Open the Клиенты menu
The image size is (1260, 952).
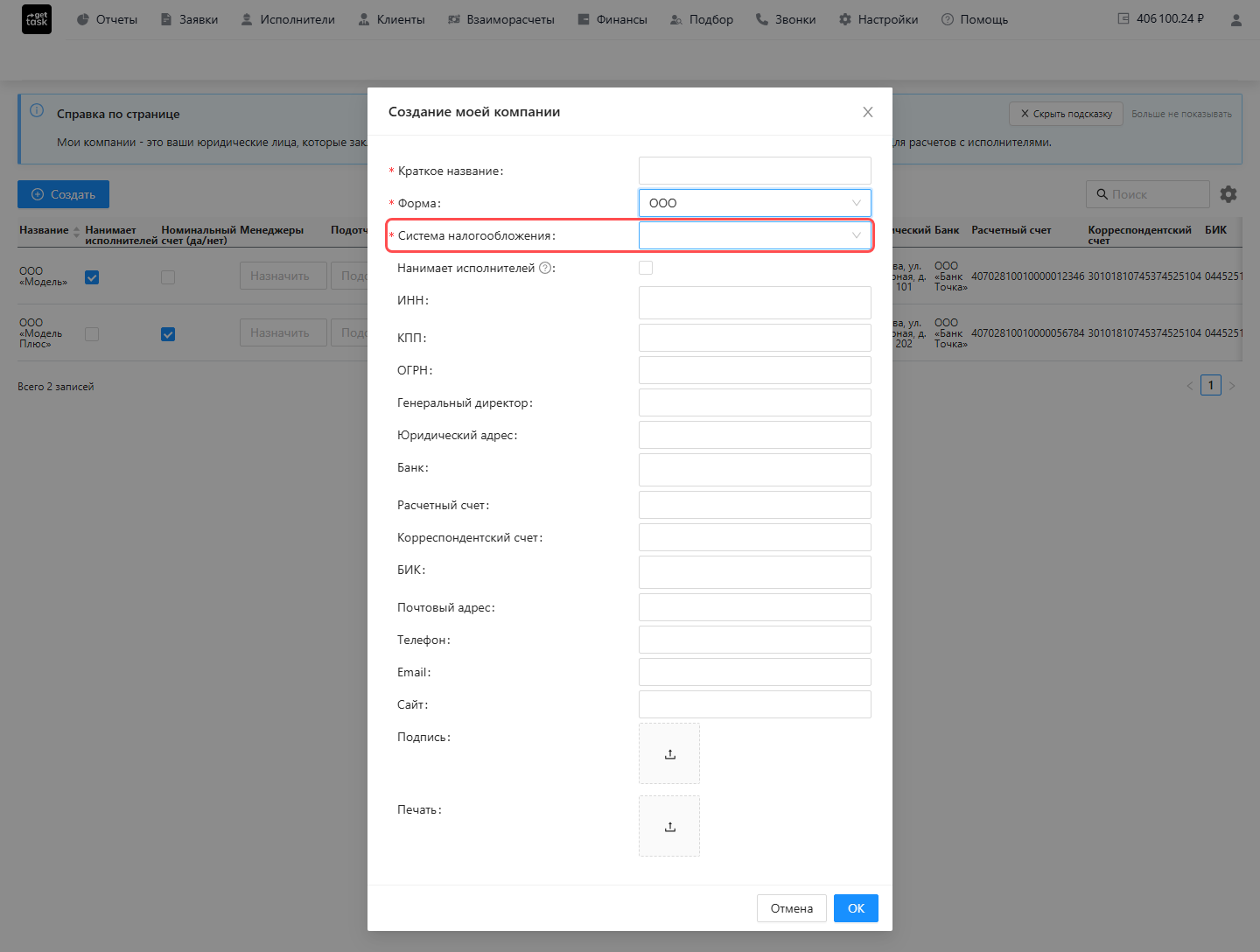pos(391,19)
